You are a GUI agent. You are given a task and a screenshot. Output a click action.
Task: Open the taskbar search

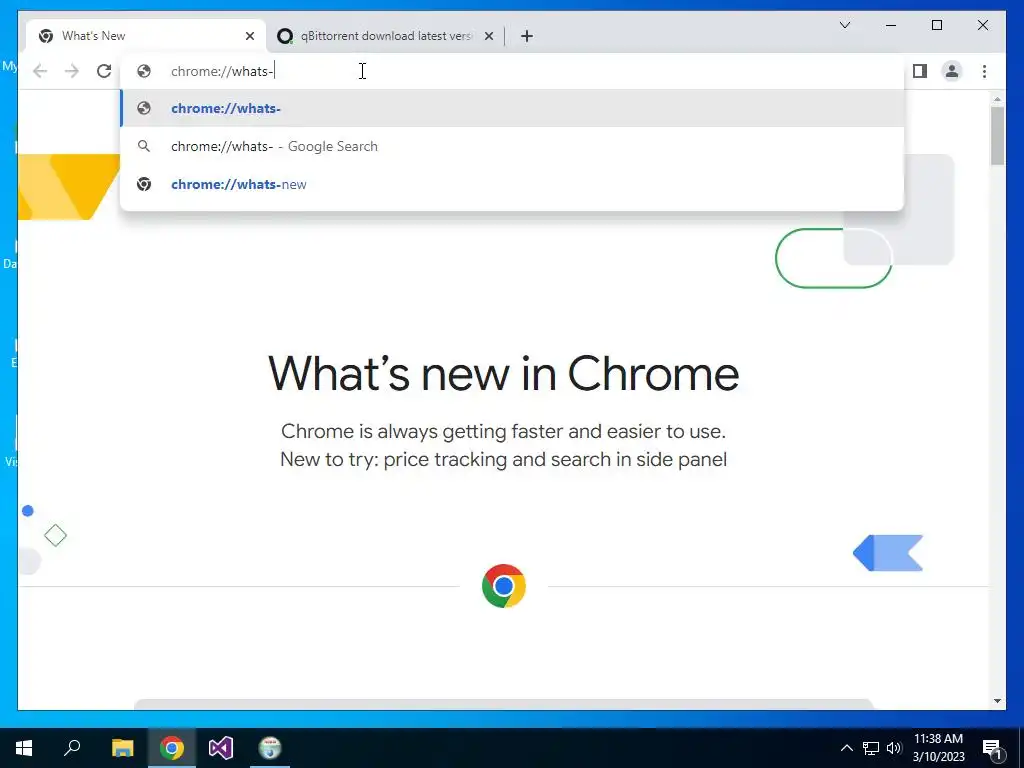(72, 748)
